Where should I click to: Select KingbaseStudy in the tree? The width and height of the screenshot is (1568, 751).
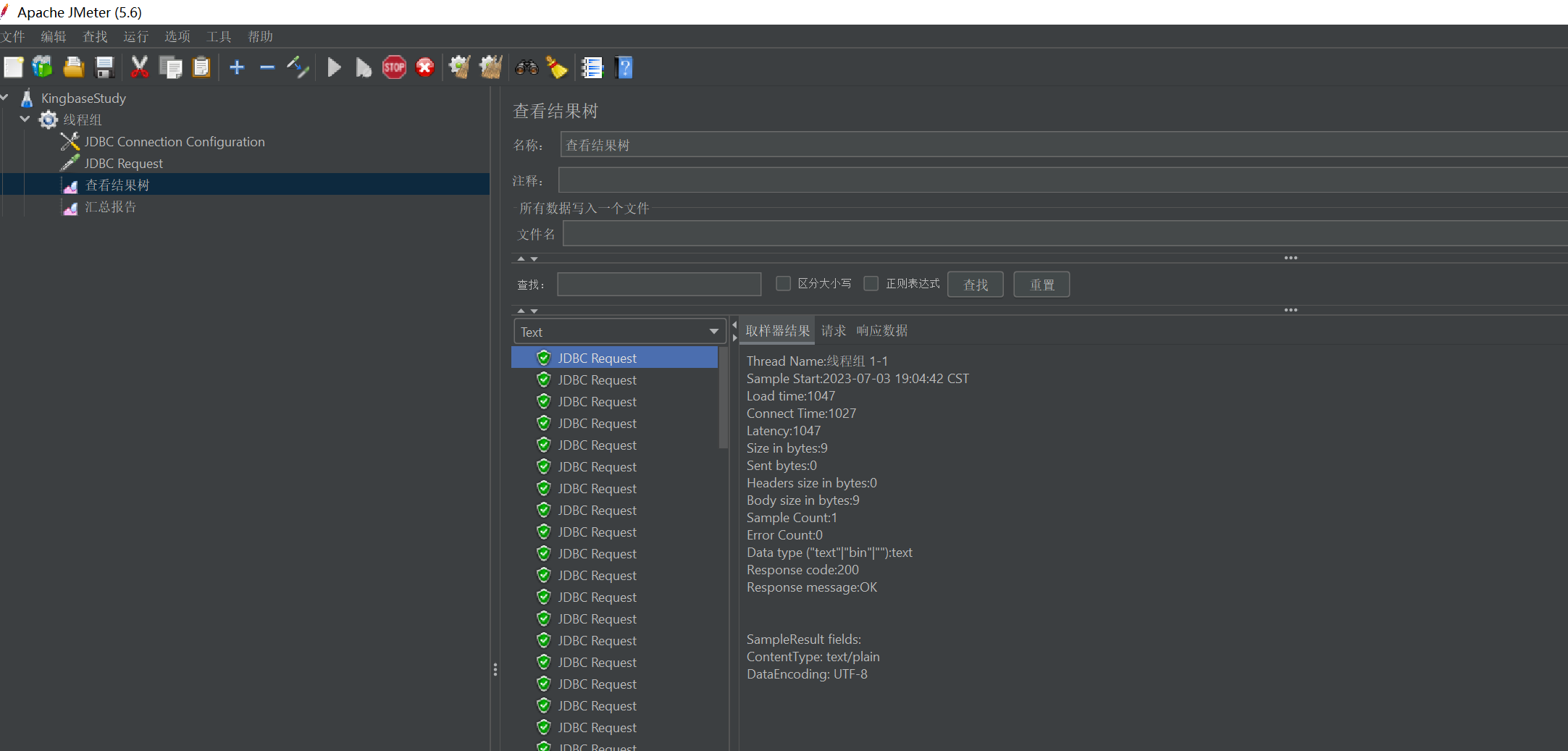pyautogui.click(x=83, y=98)
